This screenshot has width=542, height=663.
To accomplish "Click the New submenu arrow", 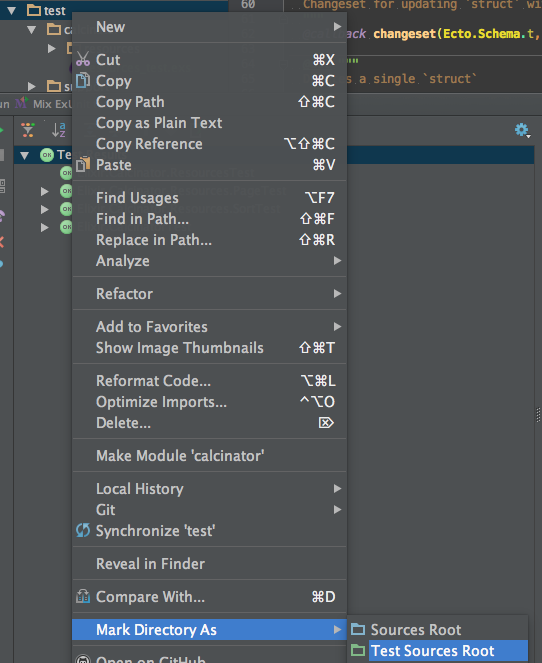I will click(337, 27).
